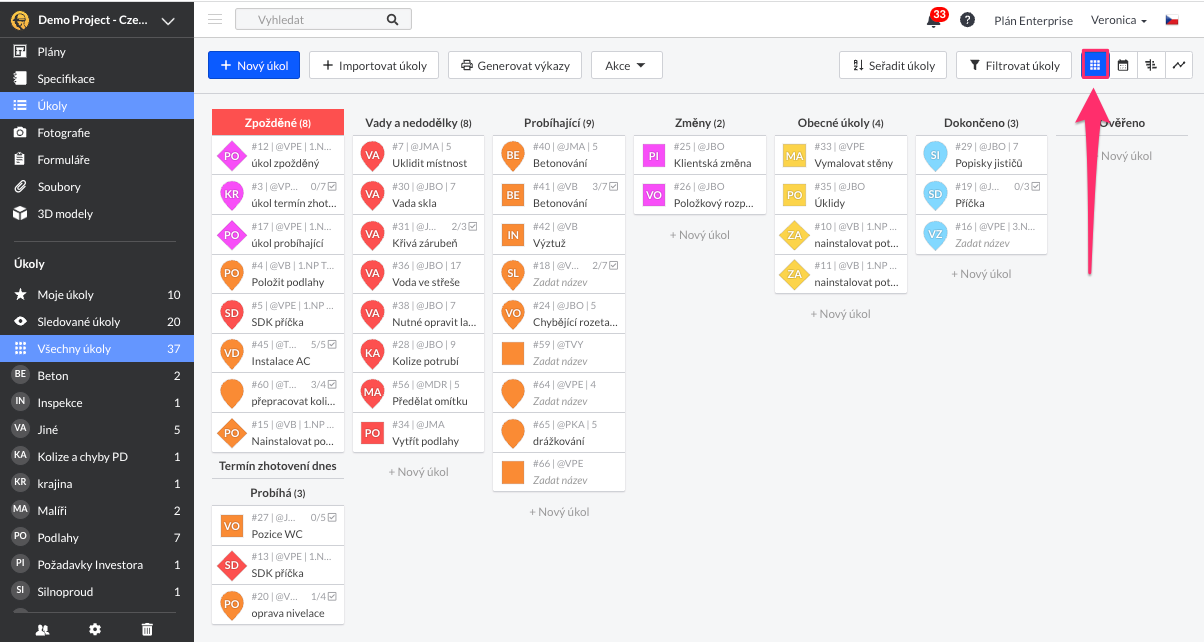Open the trash bin in sidebar footer
This screenshot has width=1204, height=642.
point(147,629)
